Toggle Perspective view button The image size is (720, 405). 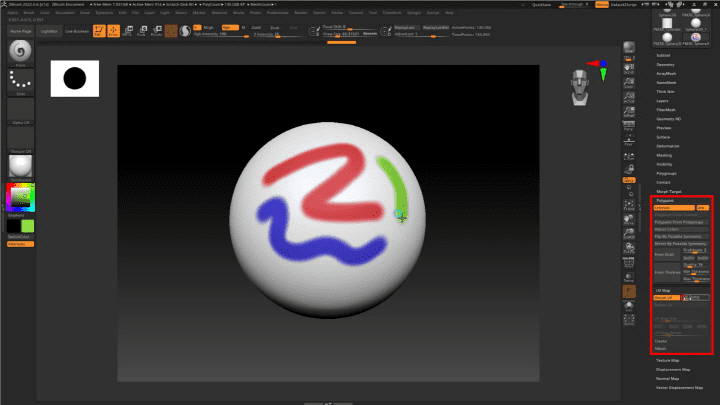pos(629,125)
